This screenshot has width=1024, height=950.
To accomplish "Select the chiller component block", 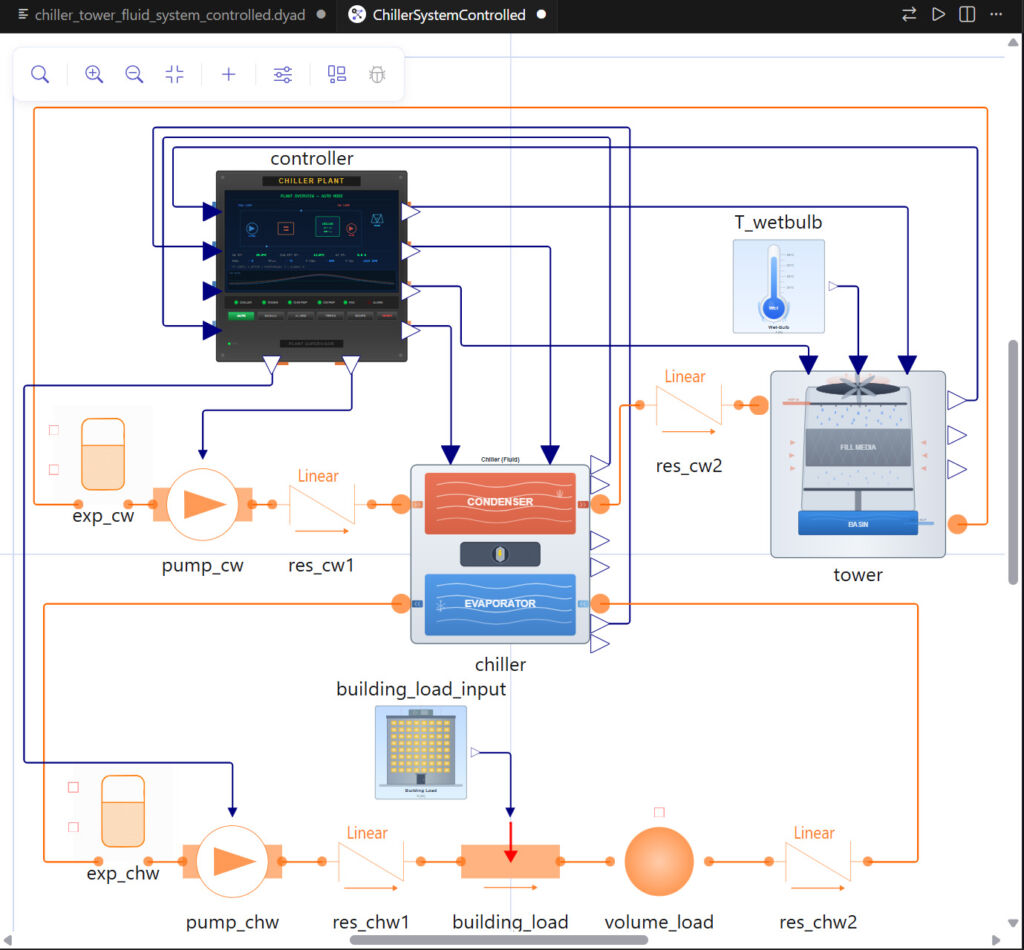I will tap(500, 554).
